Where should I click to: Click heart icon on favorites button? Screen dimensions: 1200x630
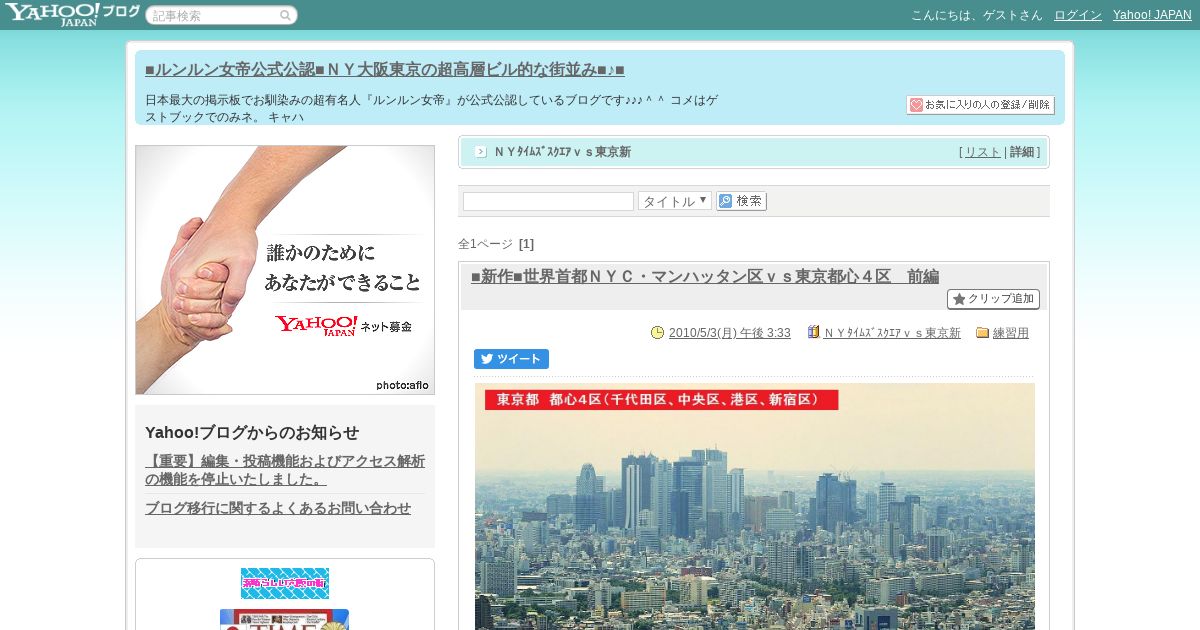(x=916, y=105)
